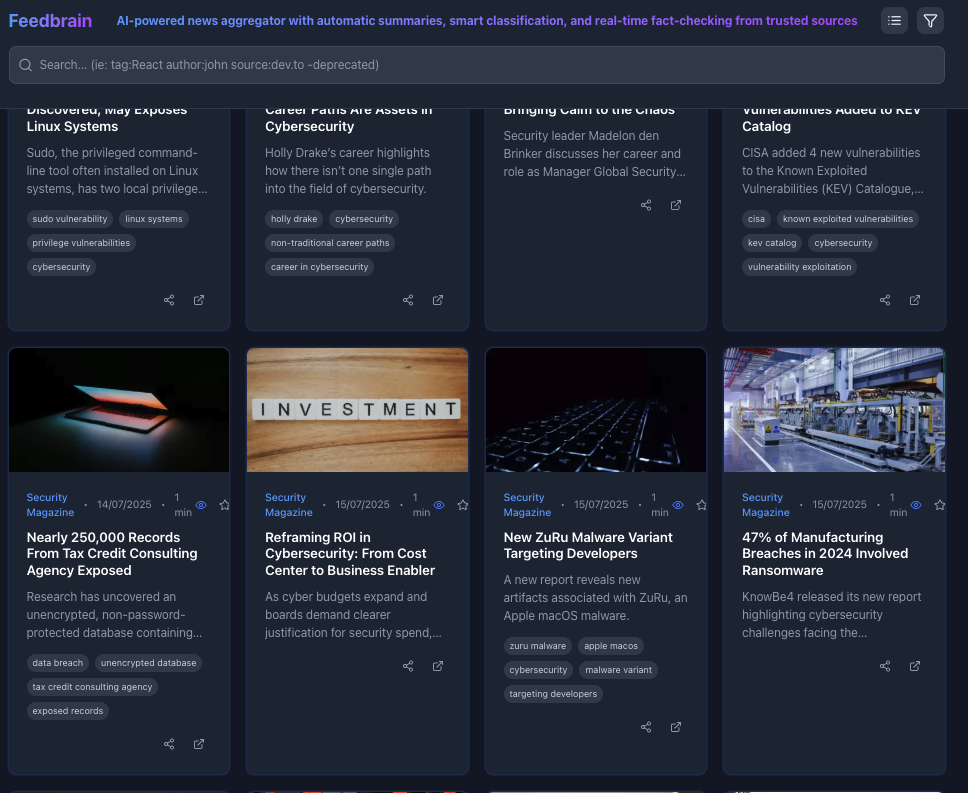Toggle read eye on Tax Credit article
The height and width of the screenshot is (793, 968).
[x=201, y=505]
